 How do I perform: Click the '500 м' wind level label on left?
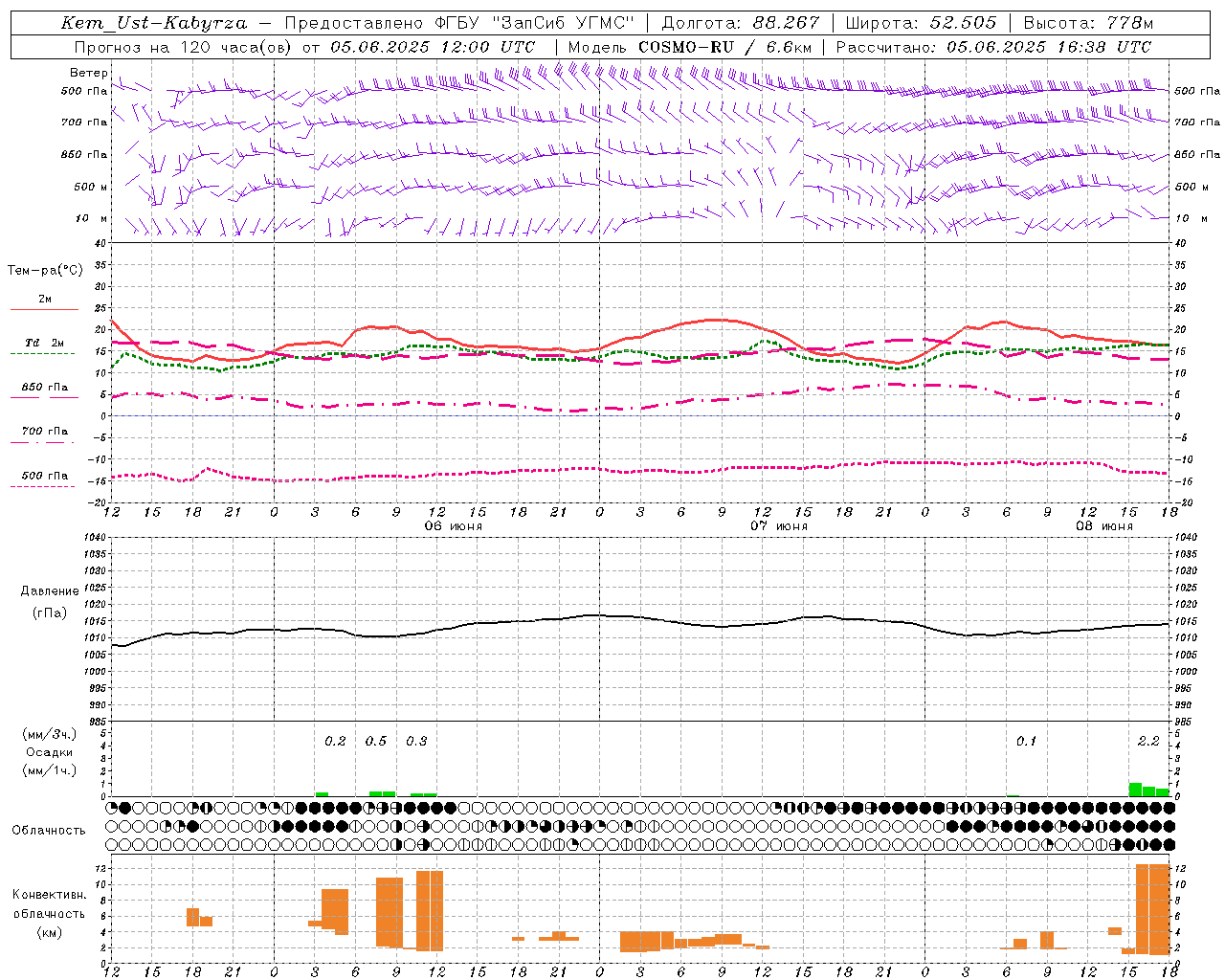pos(91,187)
